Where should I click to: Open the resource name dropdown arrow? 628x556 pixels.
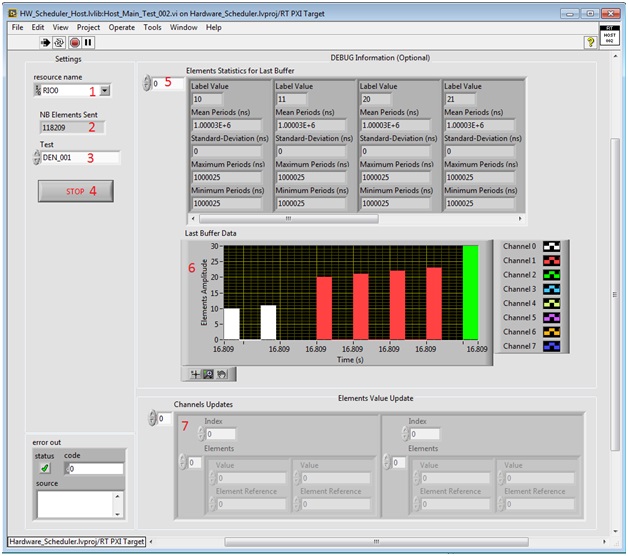click(105, 91)
